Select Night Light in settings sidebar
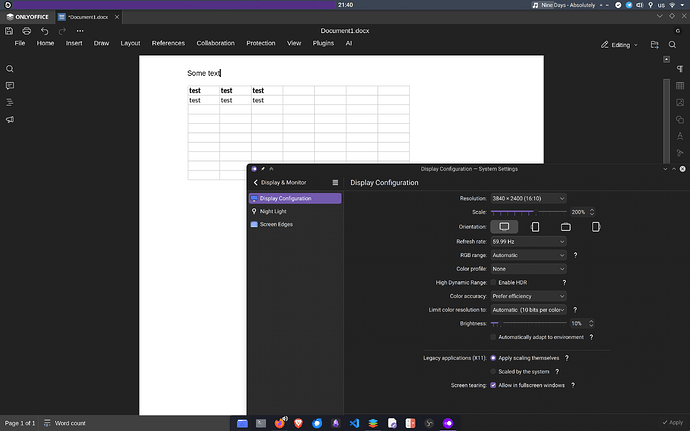Image resolution: width=690 pixels, height=431 pixels. [295, 211]
